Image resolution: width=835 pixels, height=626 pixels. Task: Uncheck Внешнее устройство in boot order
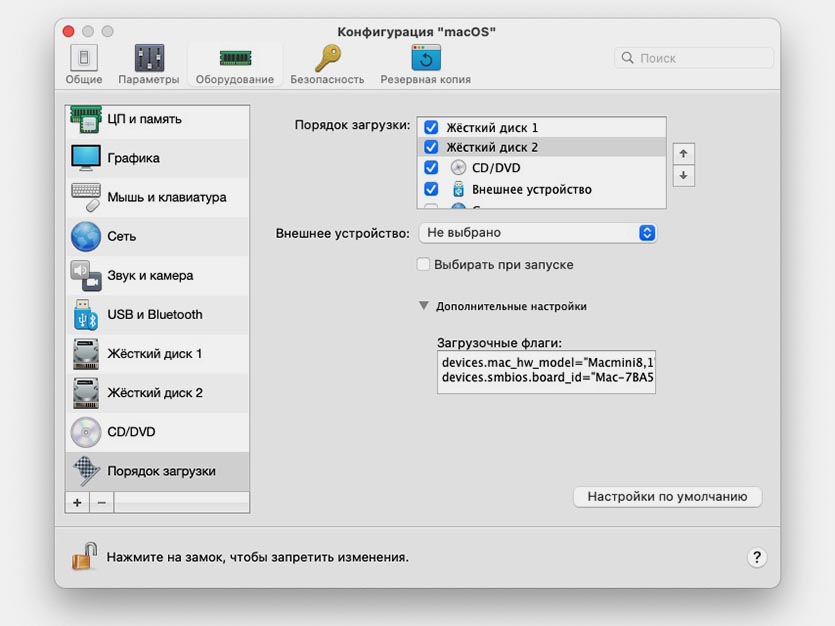(x=431, y=189)
